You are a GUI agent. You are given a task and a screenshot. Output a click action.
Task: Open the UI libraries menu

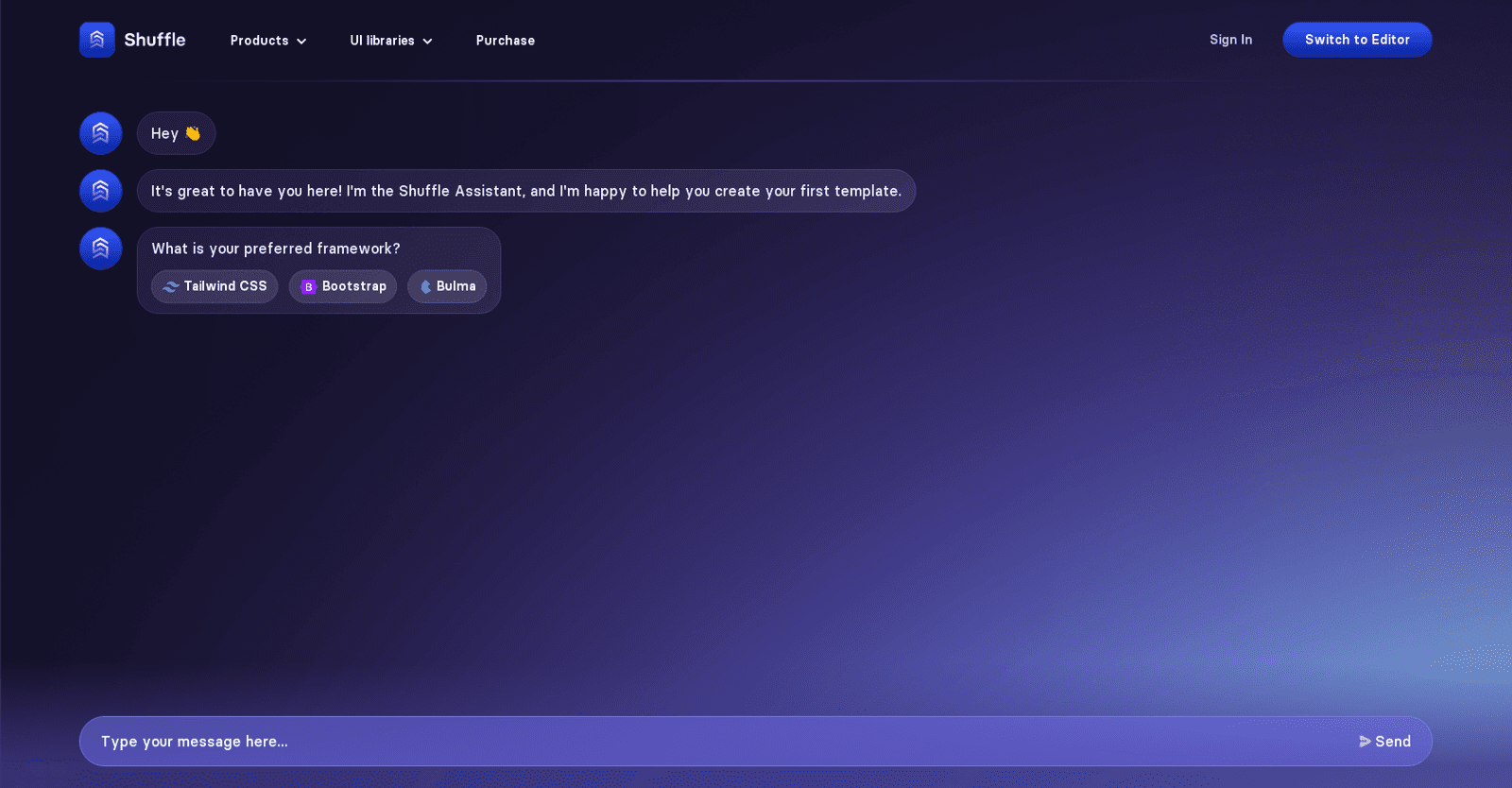tap(382, 41)
